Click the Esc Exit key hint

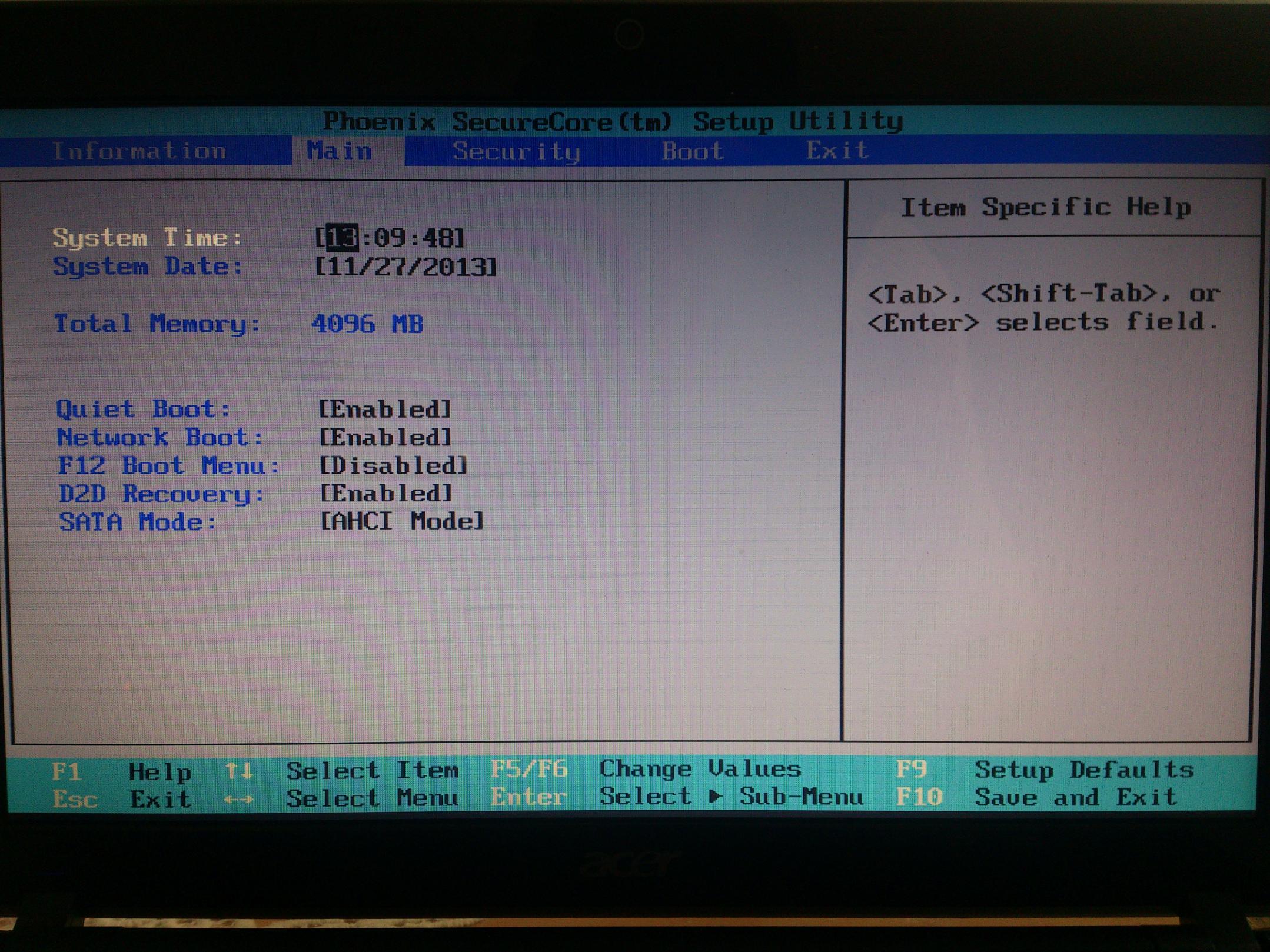click(x=74, y=800)
